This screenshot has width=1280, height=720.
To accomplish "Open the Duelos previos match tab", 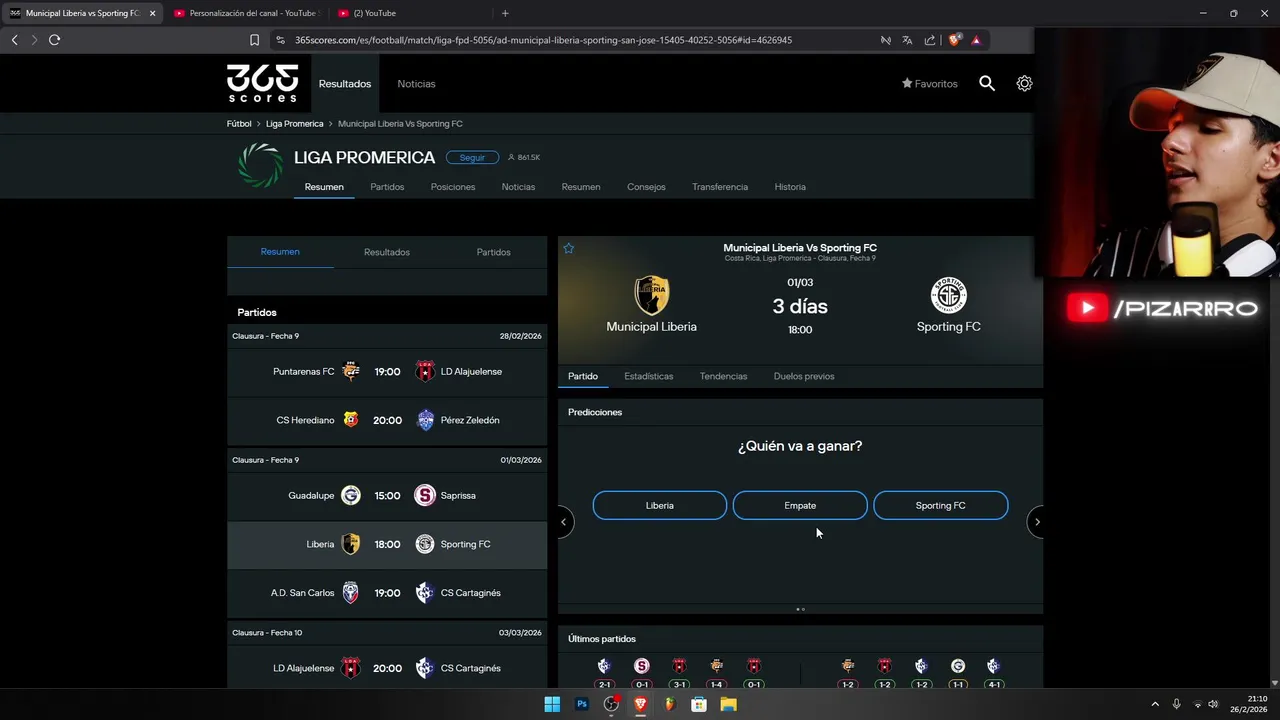I will tap(804, 376).
